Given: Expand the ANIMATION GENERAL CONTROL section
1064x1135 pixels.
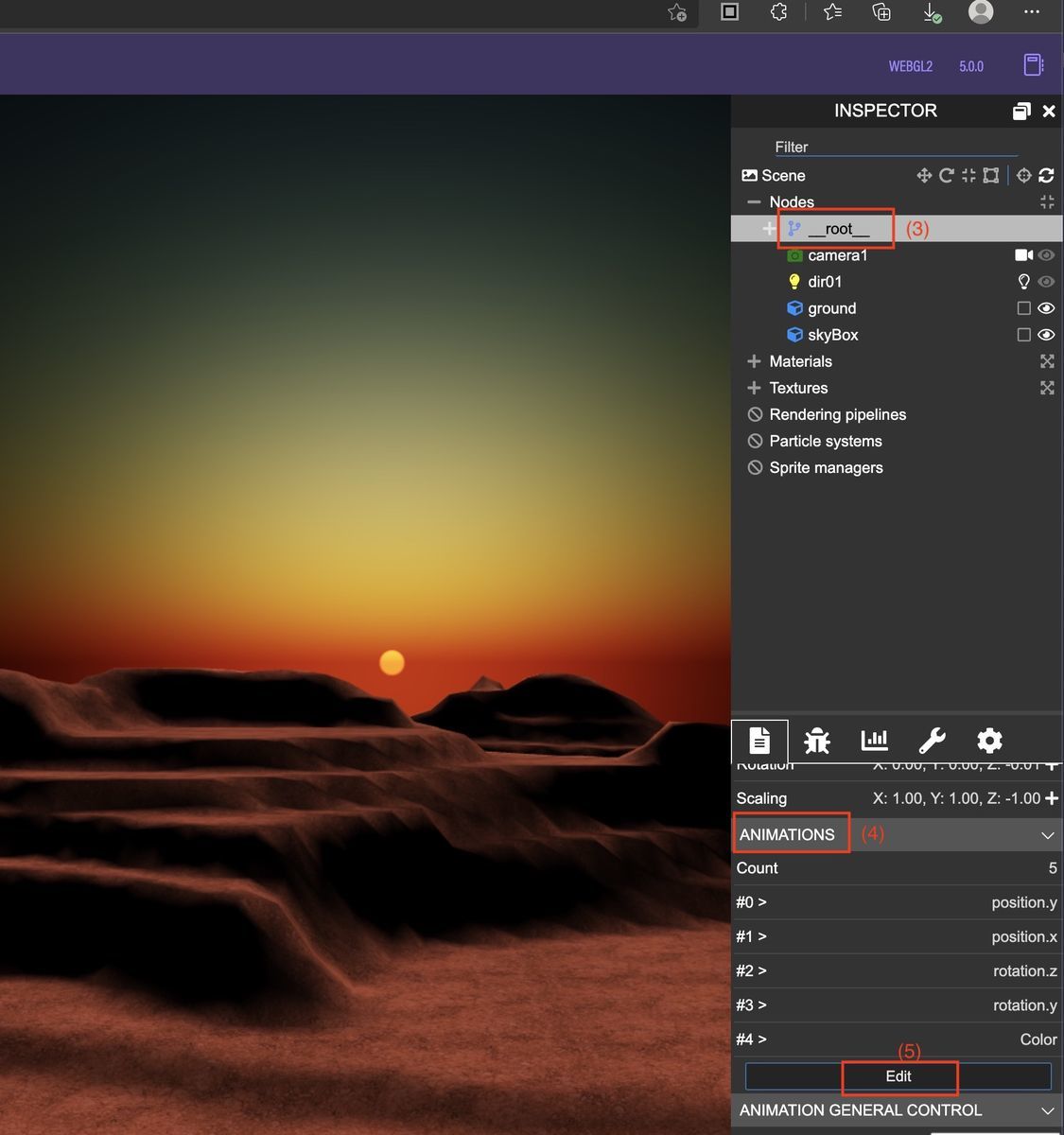Looking at the screenshot, I should [x=1047, y=1110].
